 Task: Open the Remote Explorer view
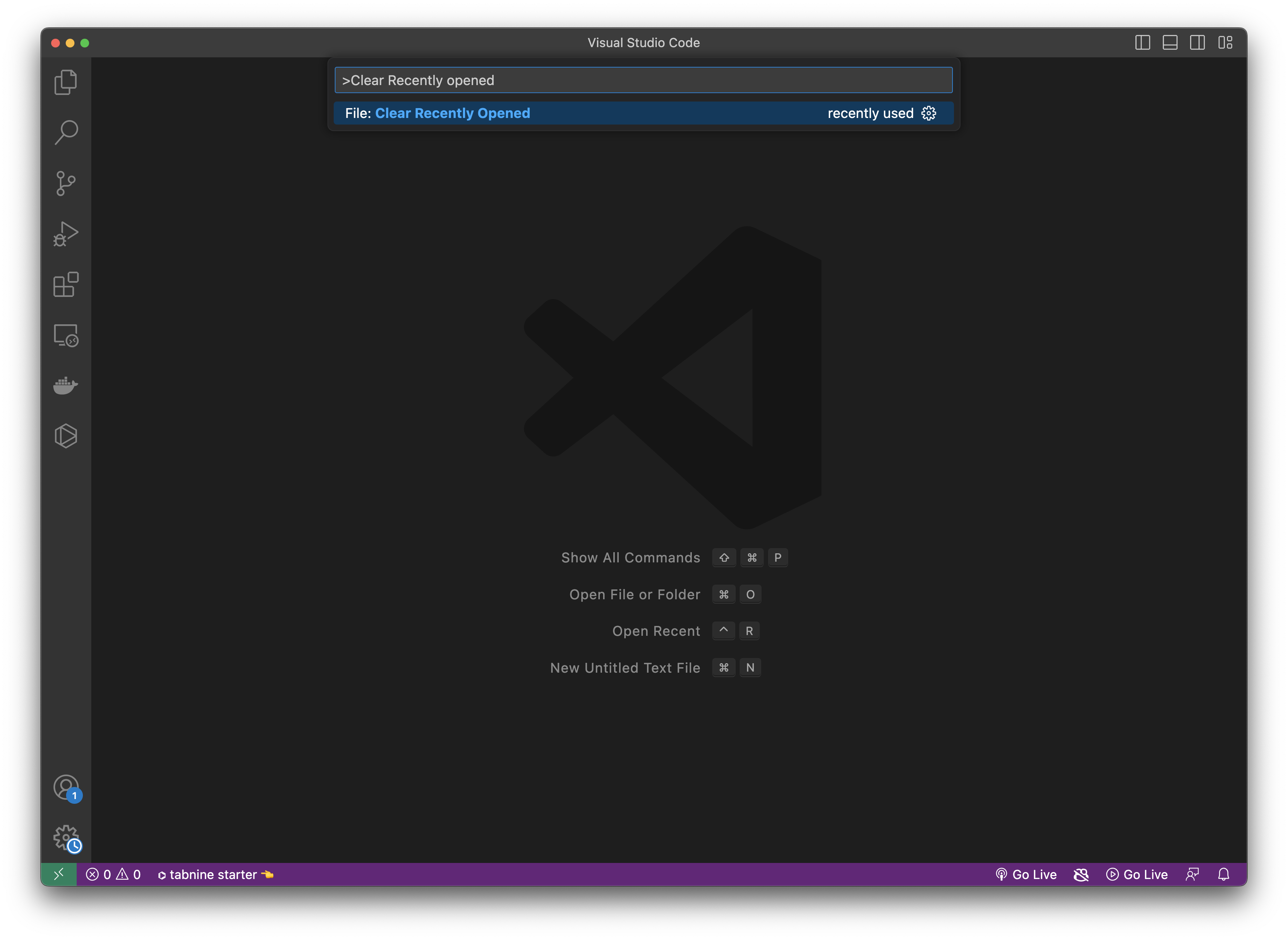pos(65,335)
